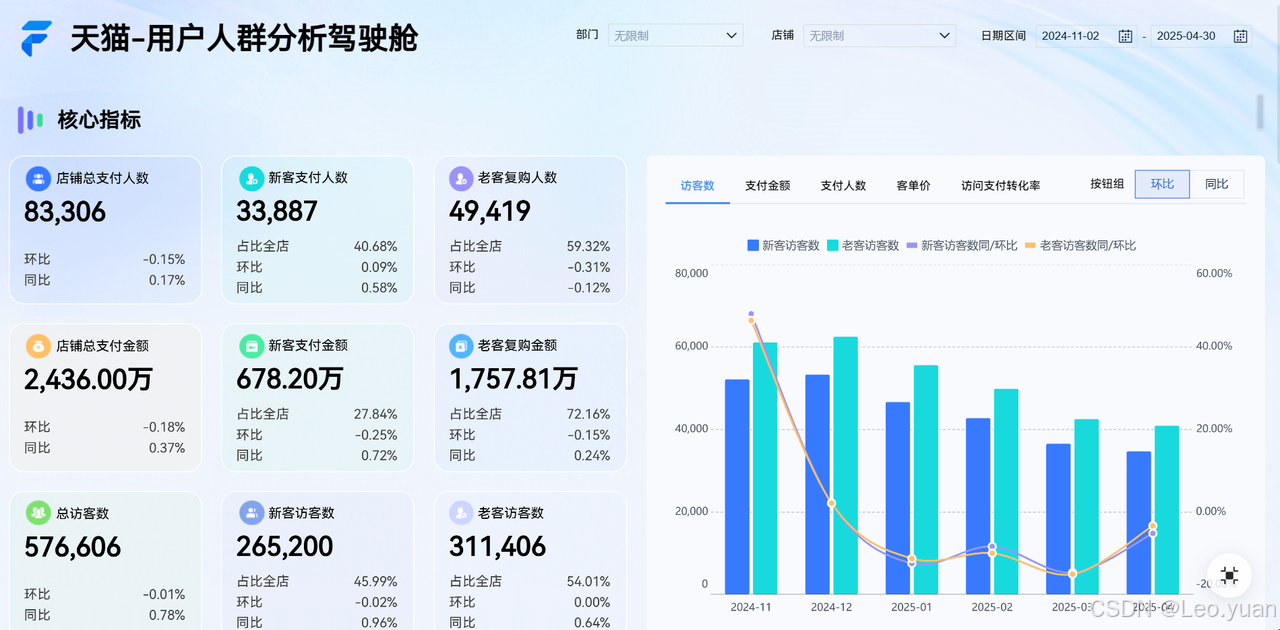Click the 核心指标 section bars icon

pos(30,120)
